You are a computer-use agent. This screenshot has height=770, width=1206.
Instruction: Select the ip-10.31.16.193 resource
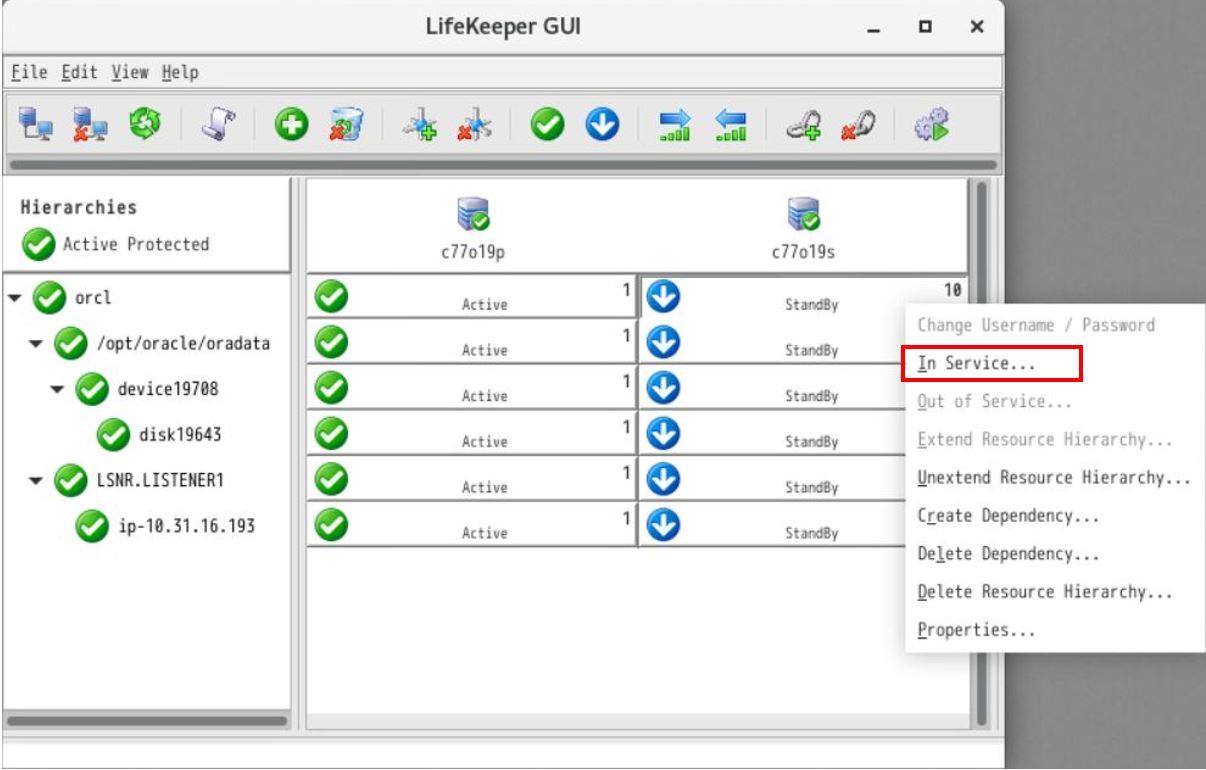186,526
